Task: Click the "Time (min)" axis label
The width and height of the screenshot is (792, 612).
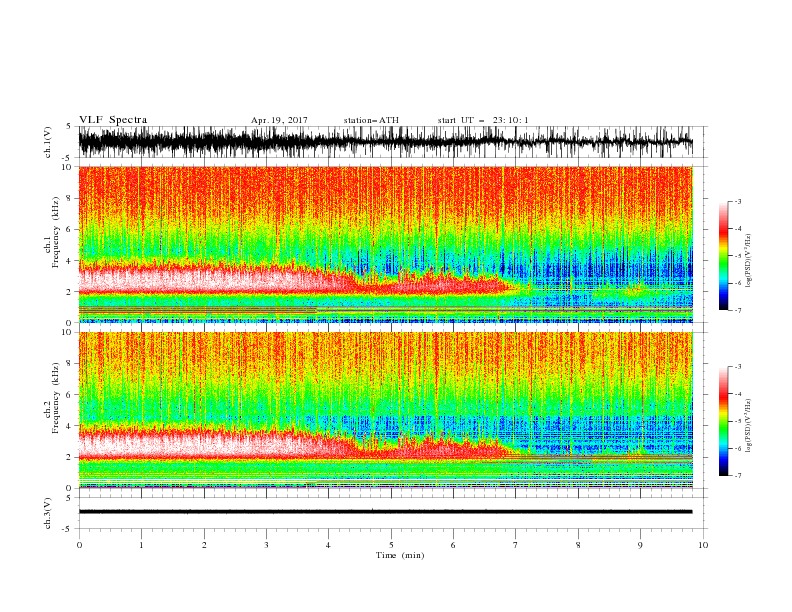Action: tap(400, 555)
